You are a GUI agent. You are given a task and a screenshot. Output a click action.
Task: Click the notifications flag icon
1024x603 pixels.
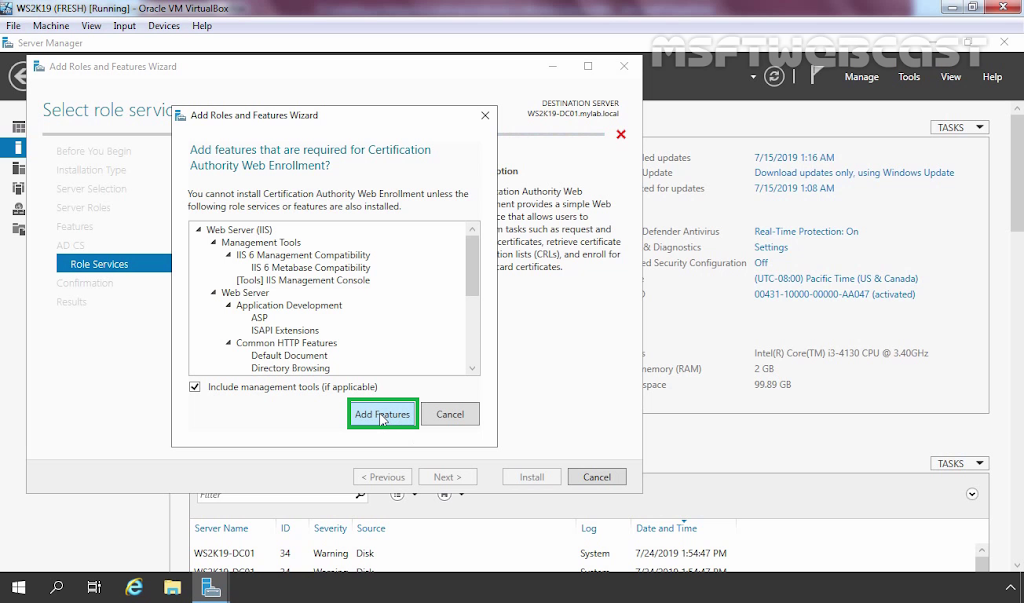point(816,76)
